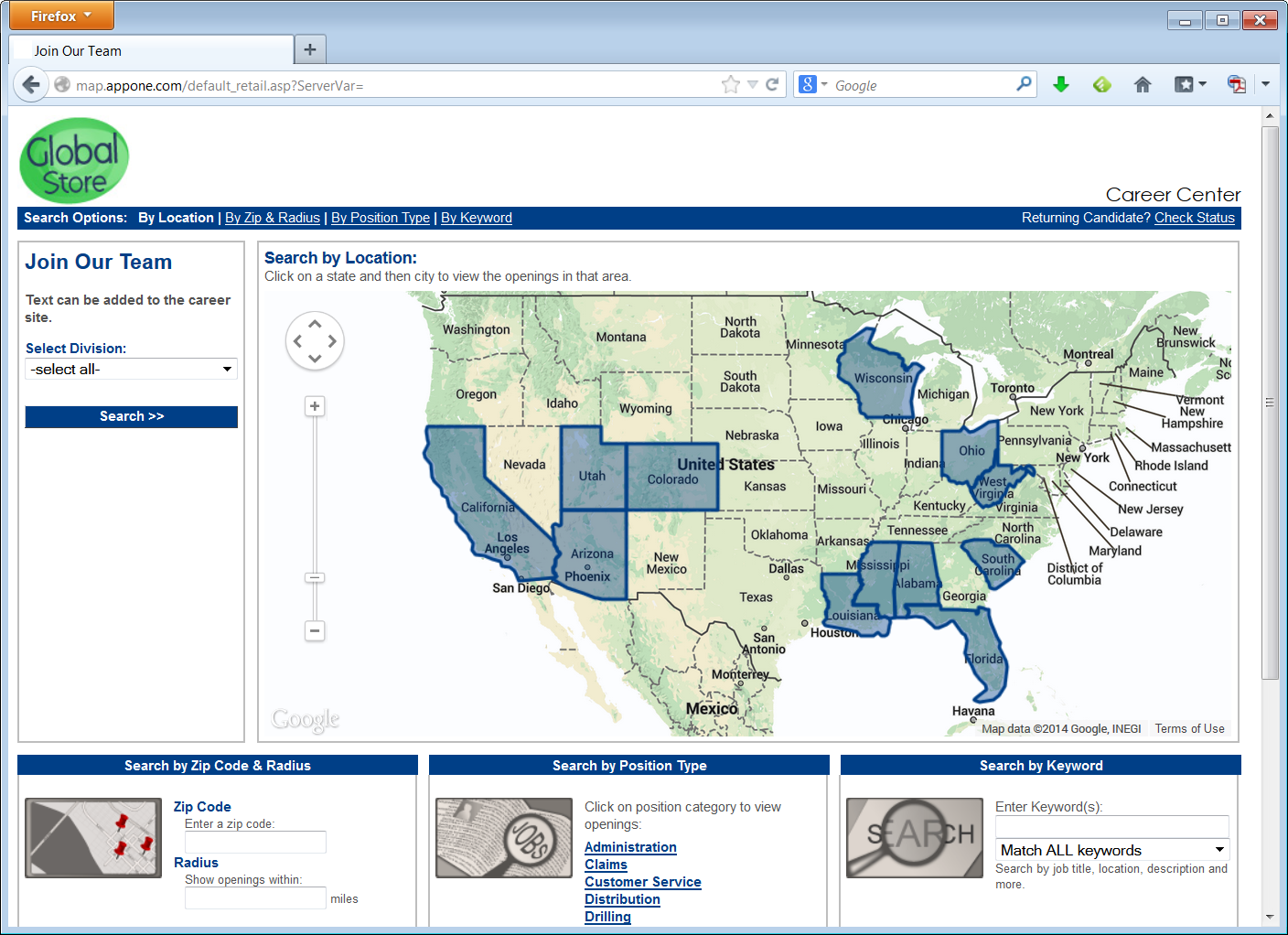Go back with the browser back arrow

click(x=31, y=85)
